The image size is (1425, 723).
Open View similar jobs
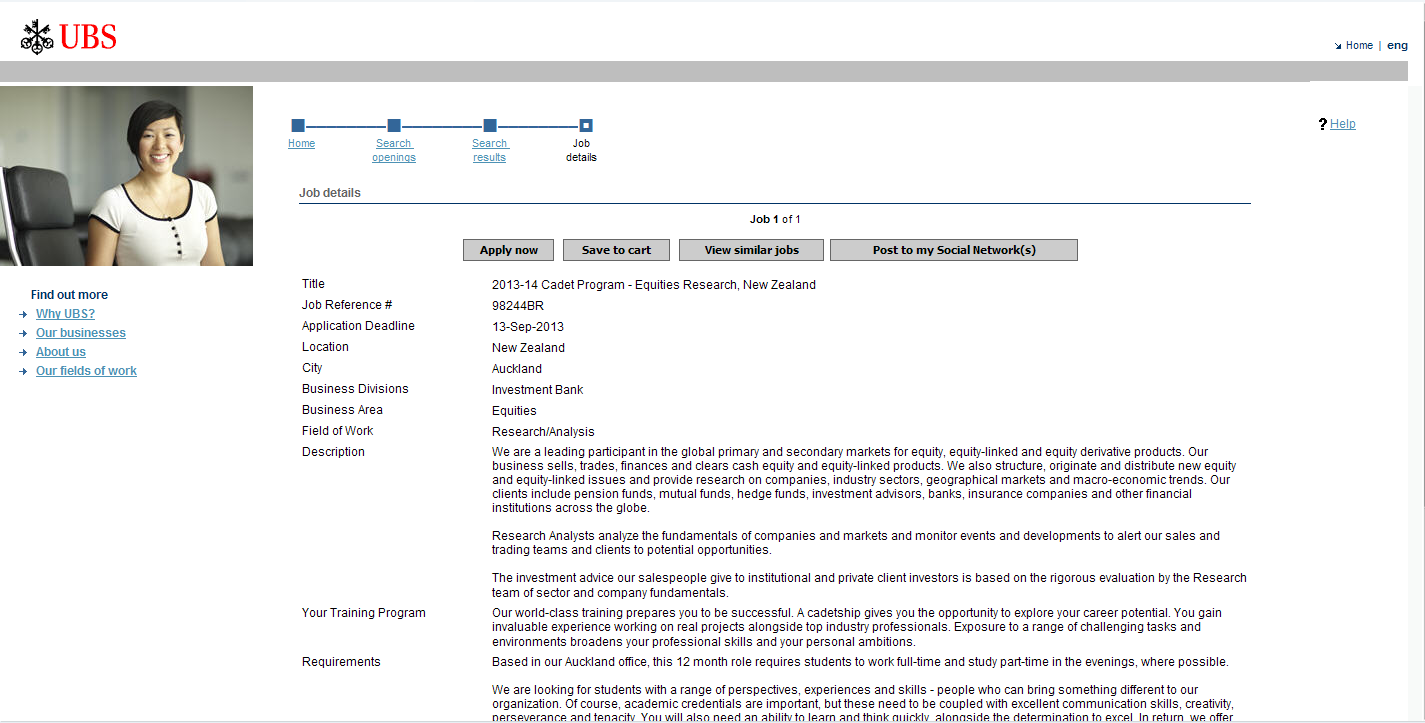point(751,250)
